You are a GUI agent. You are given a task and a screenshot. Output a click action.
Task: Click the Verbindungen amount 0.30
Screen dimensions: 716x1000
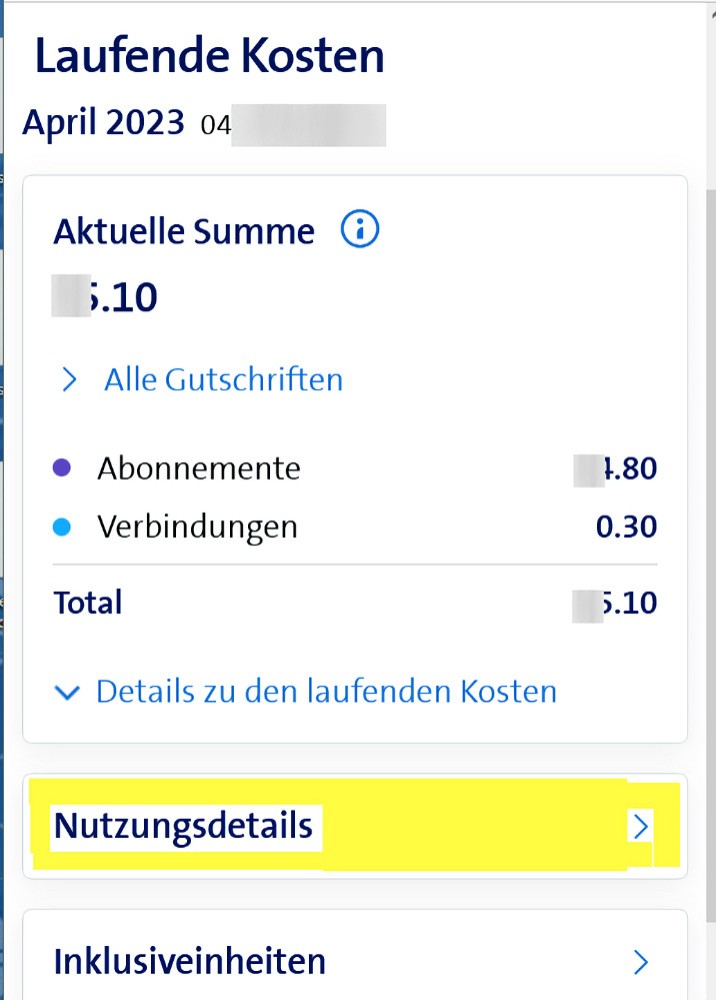tap(626, 526)
